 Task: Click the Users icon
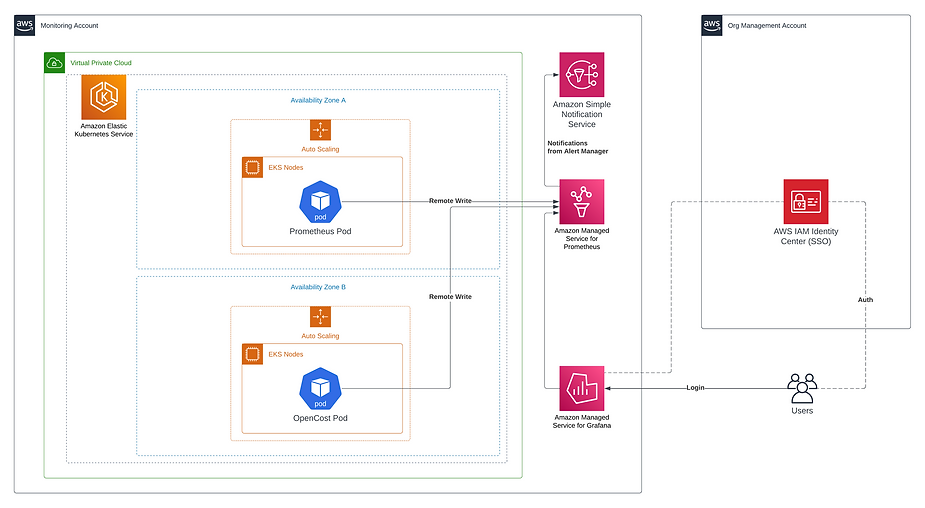[x=802, y=388]
